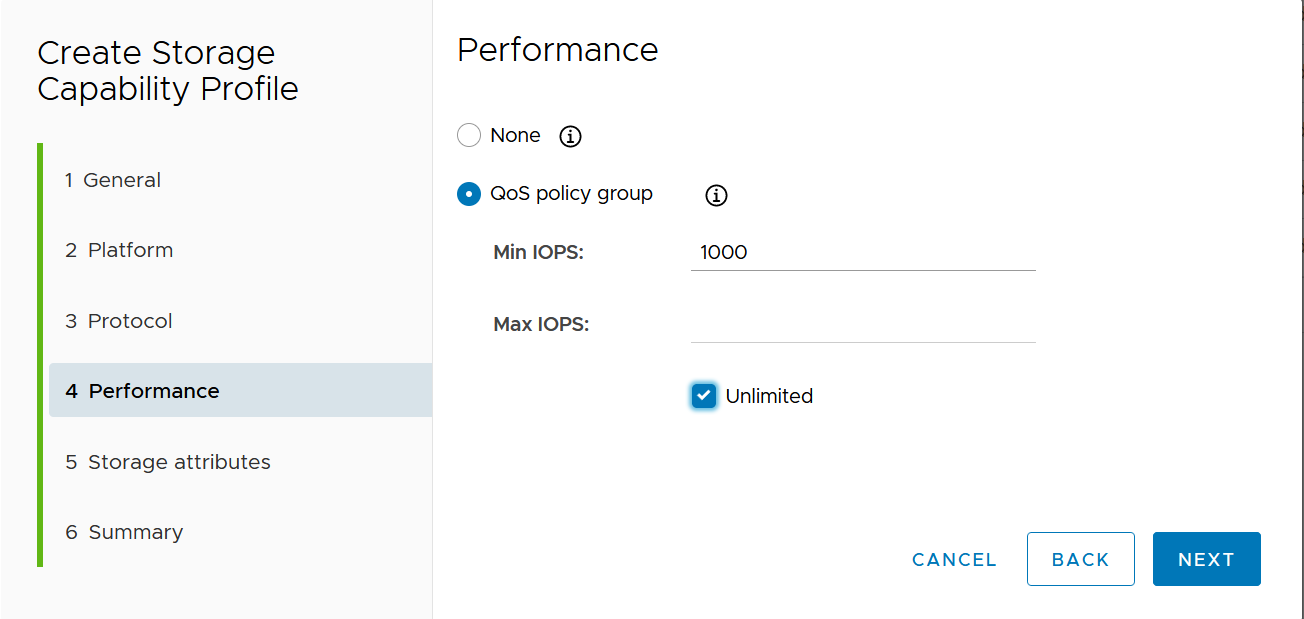
Task: Click the BACK button
Action: pyautogui.click(x=1080, y=559)
